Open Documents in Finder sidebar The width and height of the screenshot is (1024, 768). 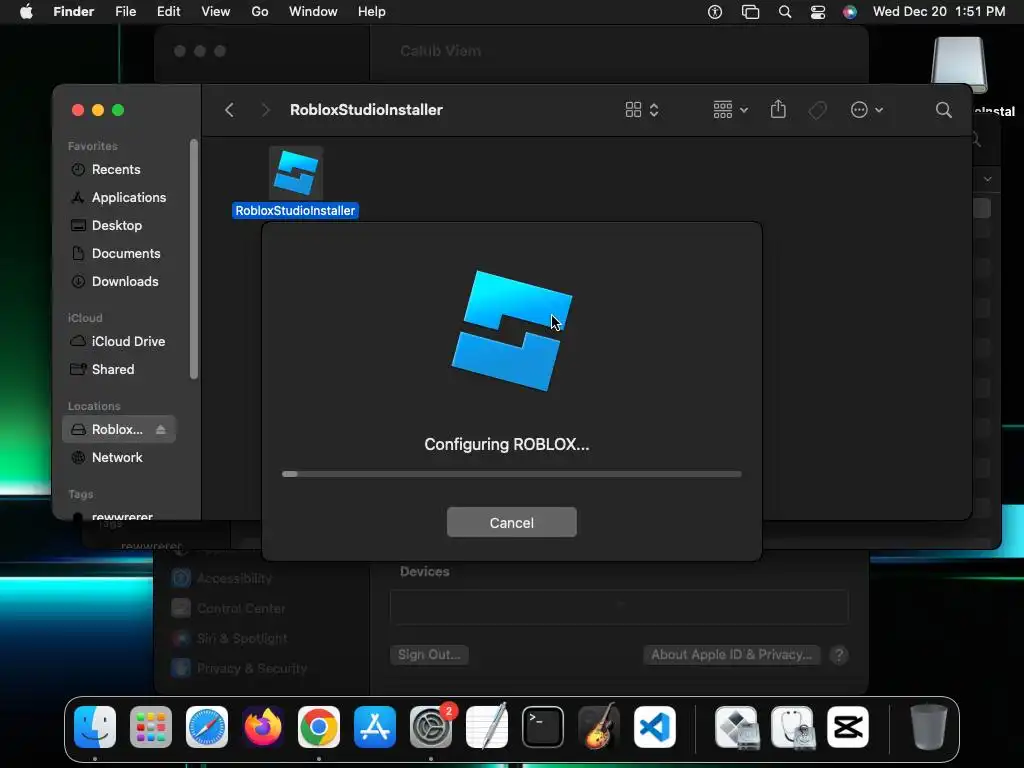[x=116, y=253]
